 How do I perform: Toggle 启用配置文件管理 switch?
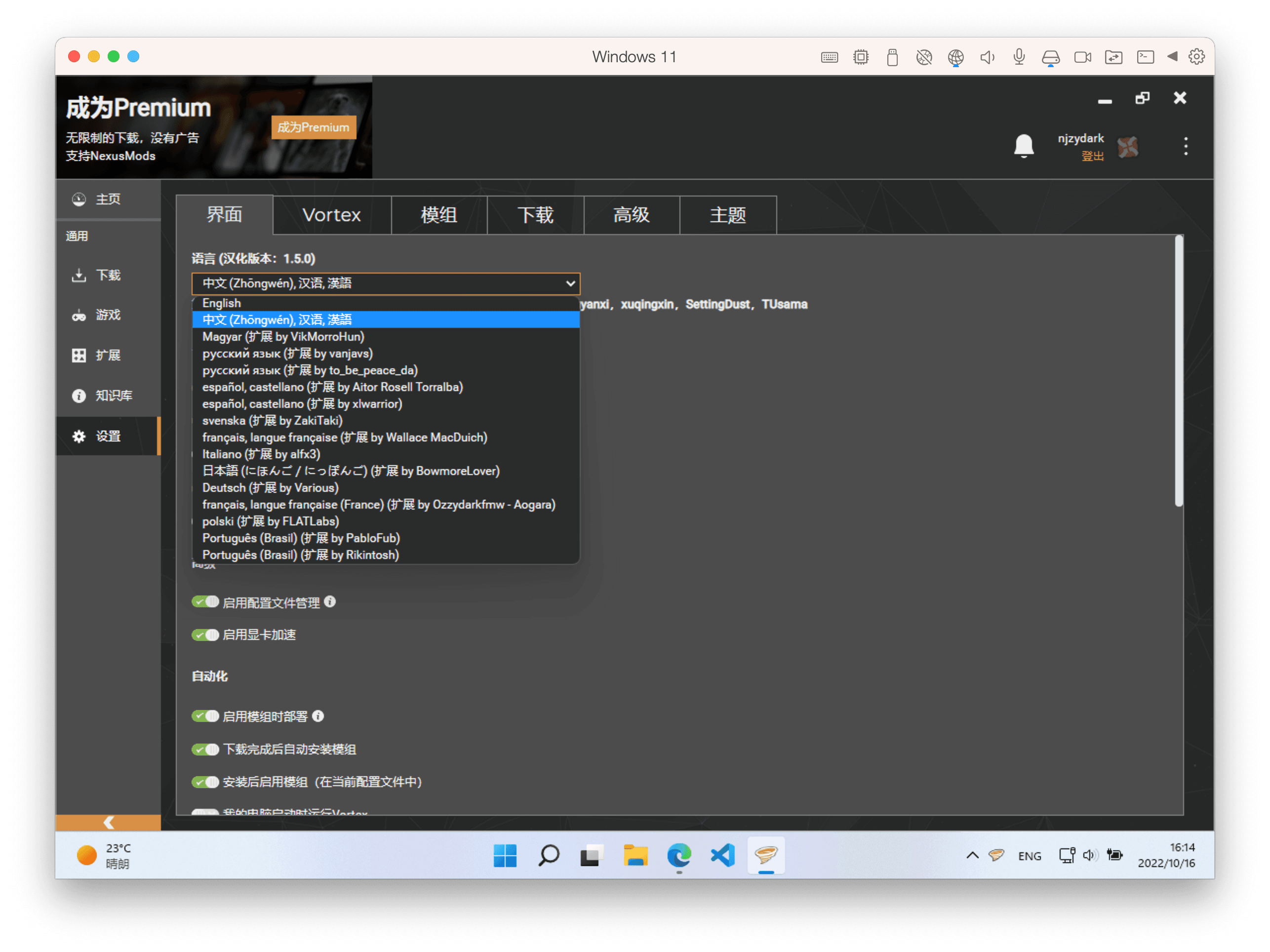205,602
